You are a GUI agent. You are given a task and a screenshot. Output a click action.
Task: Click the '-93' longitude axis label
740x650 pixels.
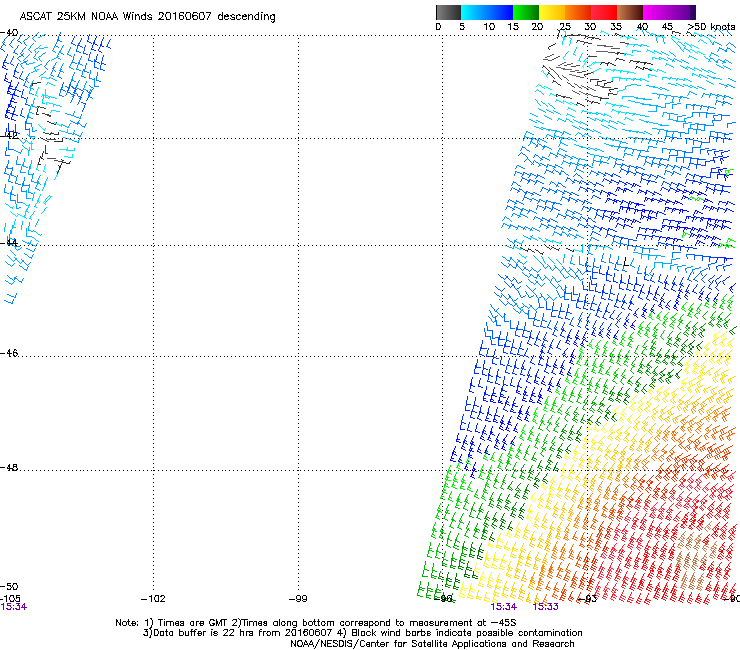[x=588, y=599]
